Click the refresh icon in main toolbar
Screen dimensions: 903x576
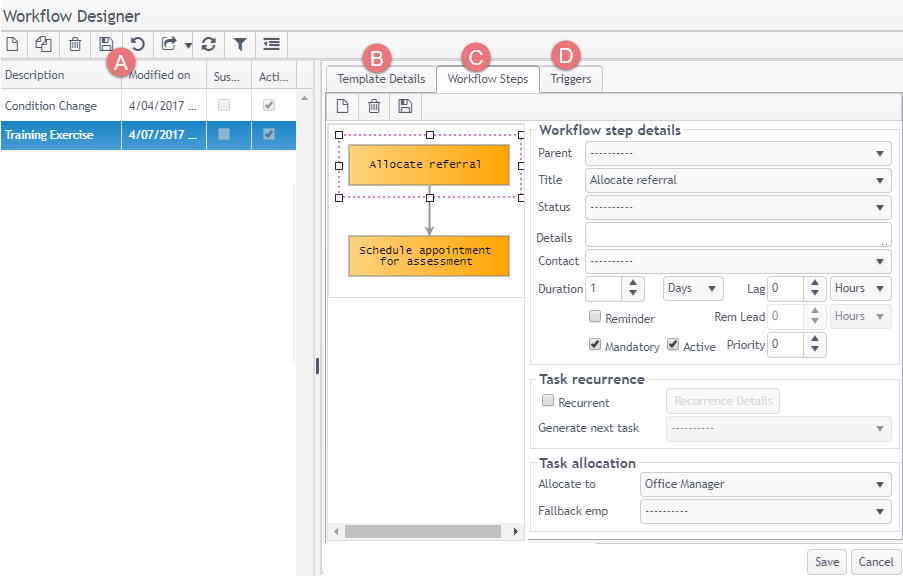(x=208, y=44)
